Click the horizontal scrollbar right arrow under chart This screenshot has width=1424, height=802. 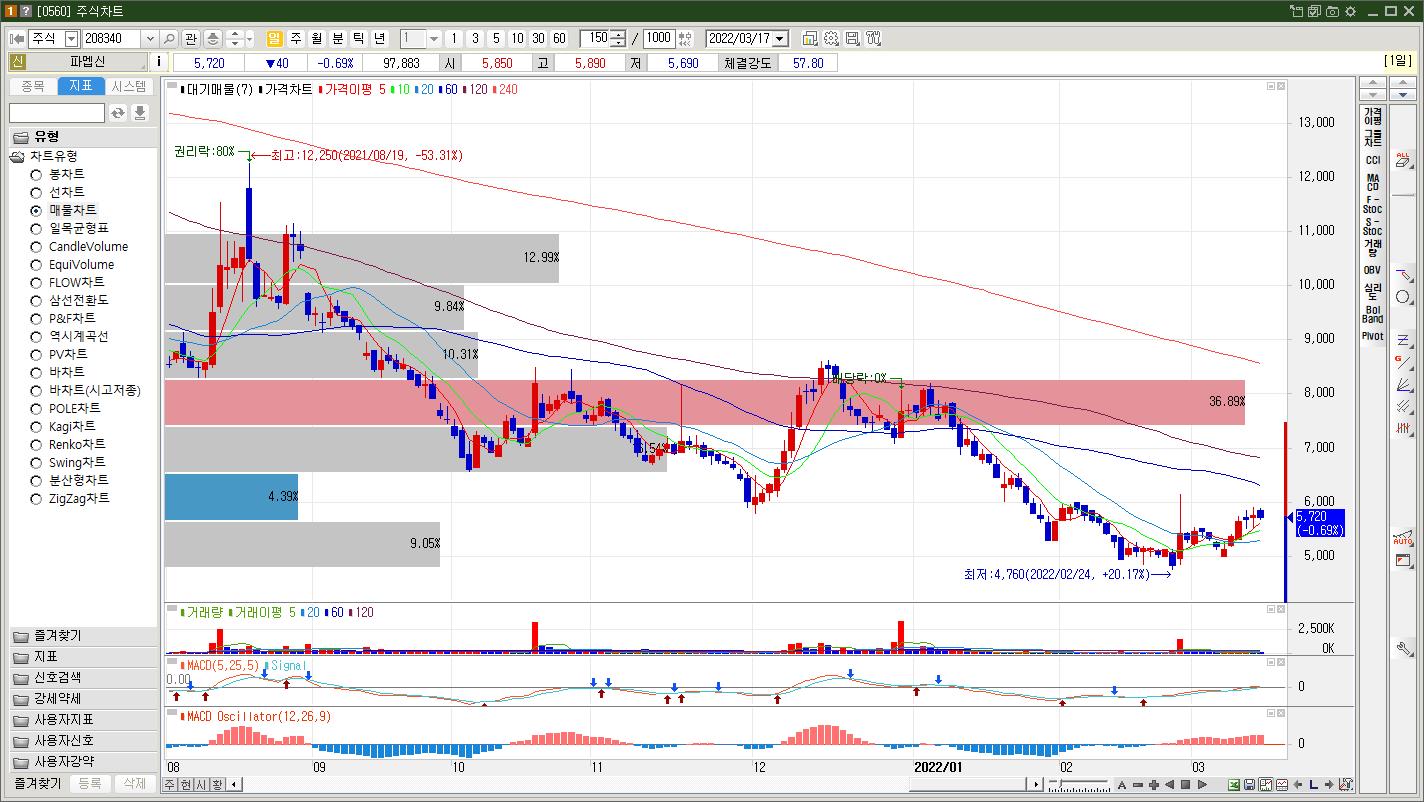point(1038,785)
